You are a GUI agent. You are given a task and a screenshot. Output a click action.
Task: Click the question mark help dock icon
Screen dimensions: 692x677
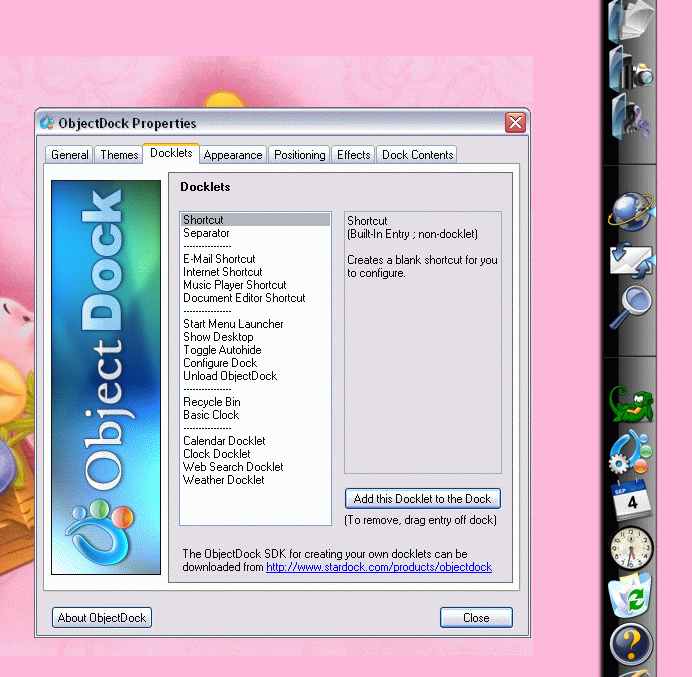tap(631, 644)
